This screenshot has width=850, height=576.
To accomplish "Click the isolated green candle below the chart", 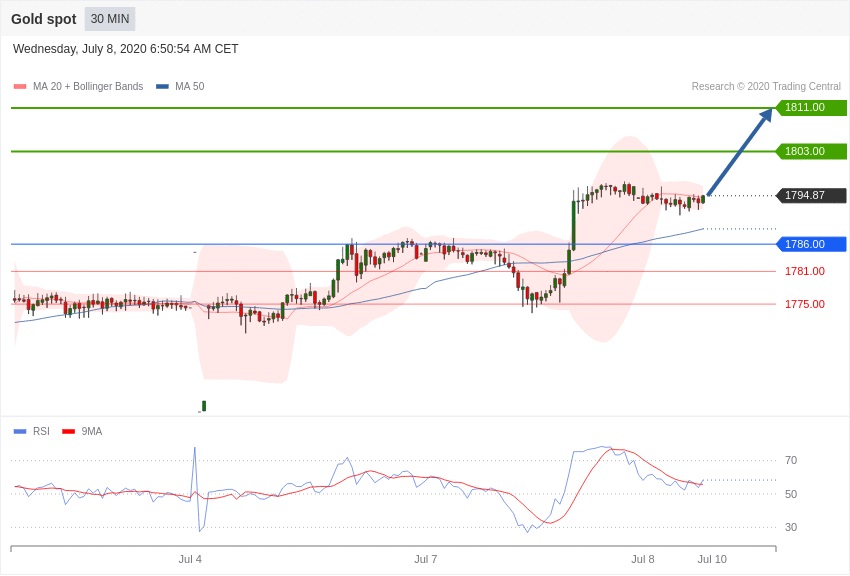I will (x=204, y=406).
